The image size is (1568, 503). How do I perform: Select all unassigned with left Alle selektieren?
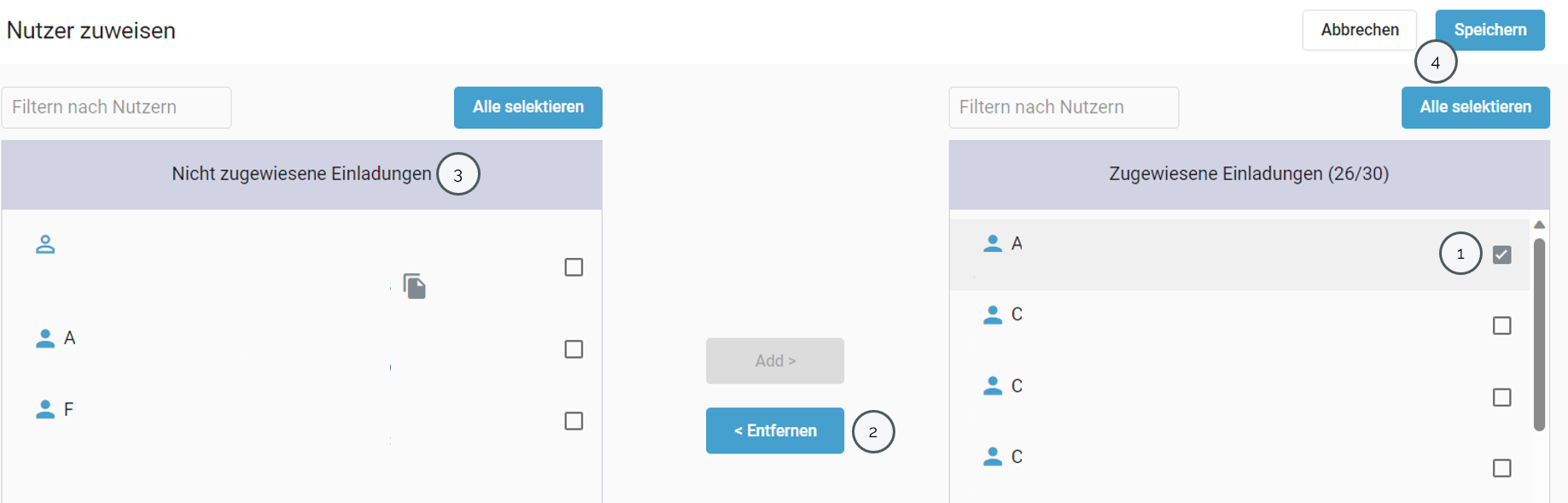tap(528, 108)
